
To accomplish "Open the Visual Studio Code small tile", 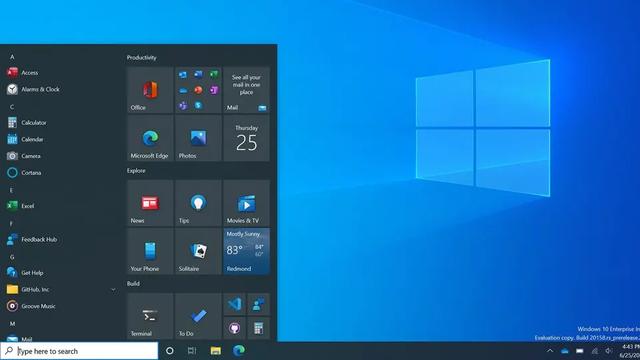I will (x=234, y=304).
